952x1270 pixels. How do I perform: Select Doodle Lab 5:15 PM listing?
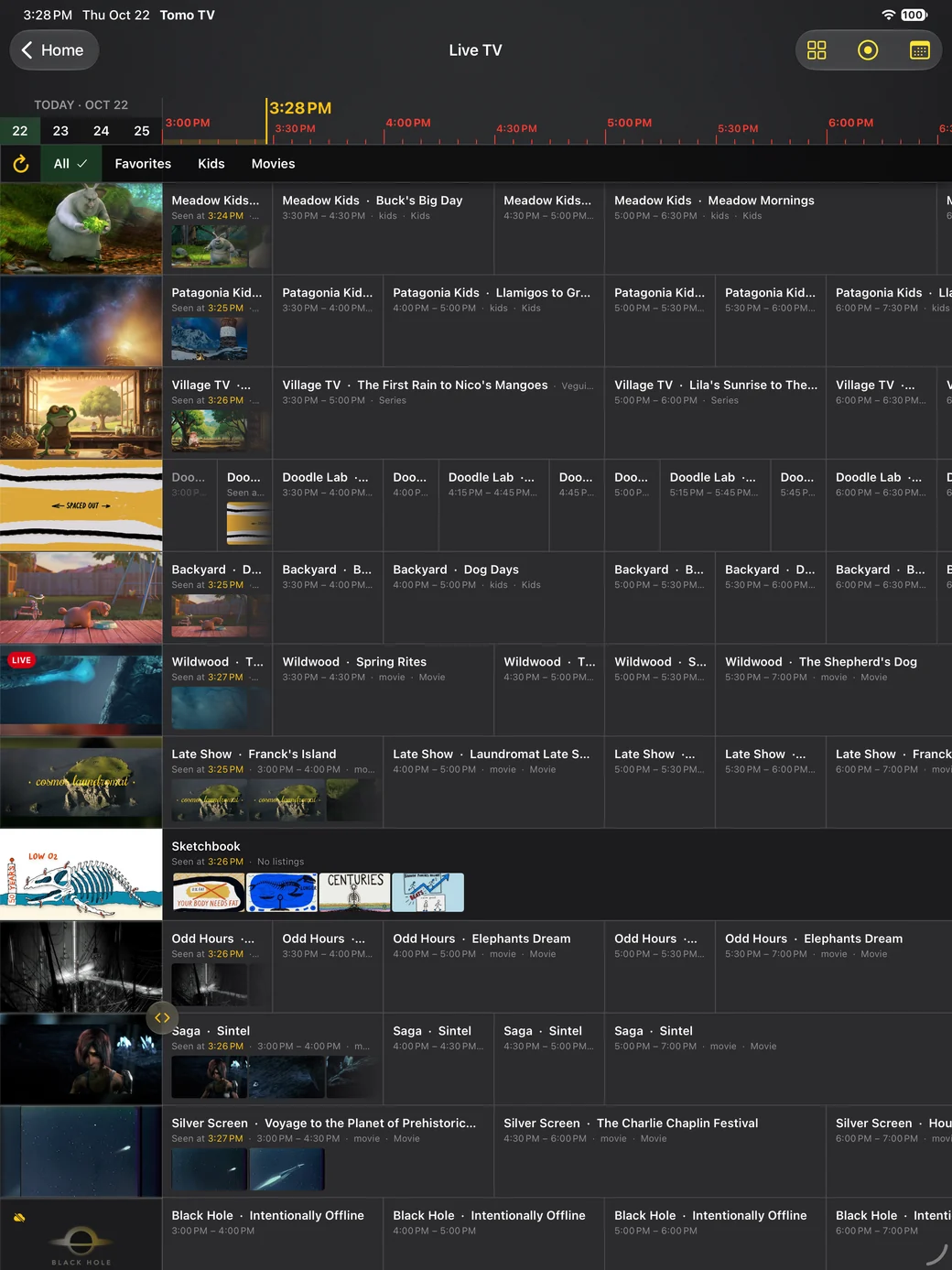[x=716, y=506]
